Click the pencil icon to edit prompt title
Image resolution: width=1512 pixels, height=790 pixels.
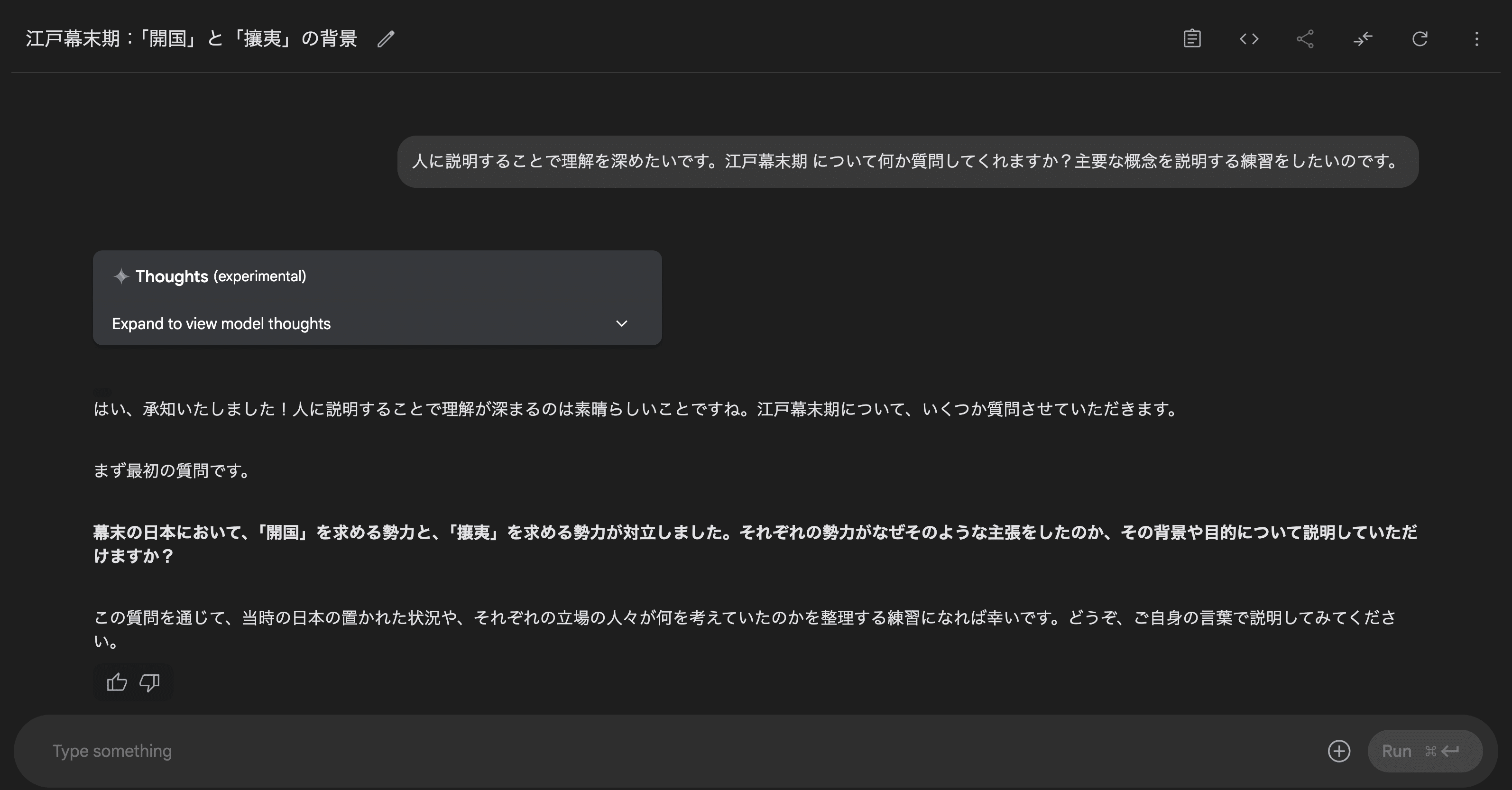pyautogui.click(x=386, y=39)
